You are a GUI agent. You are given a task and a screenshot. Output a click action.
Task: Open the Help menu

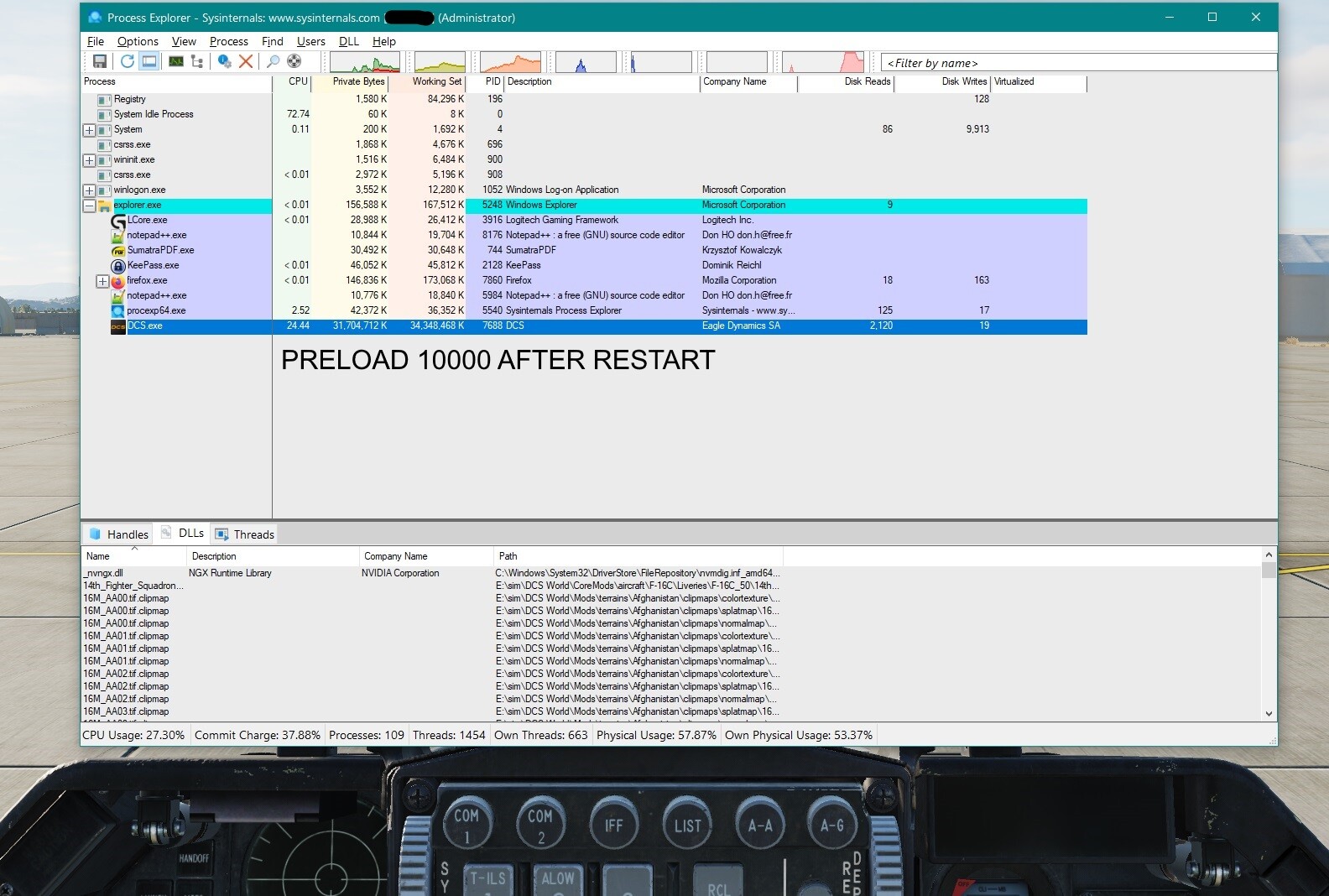pos(384,41)
